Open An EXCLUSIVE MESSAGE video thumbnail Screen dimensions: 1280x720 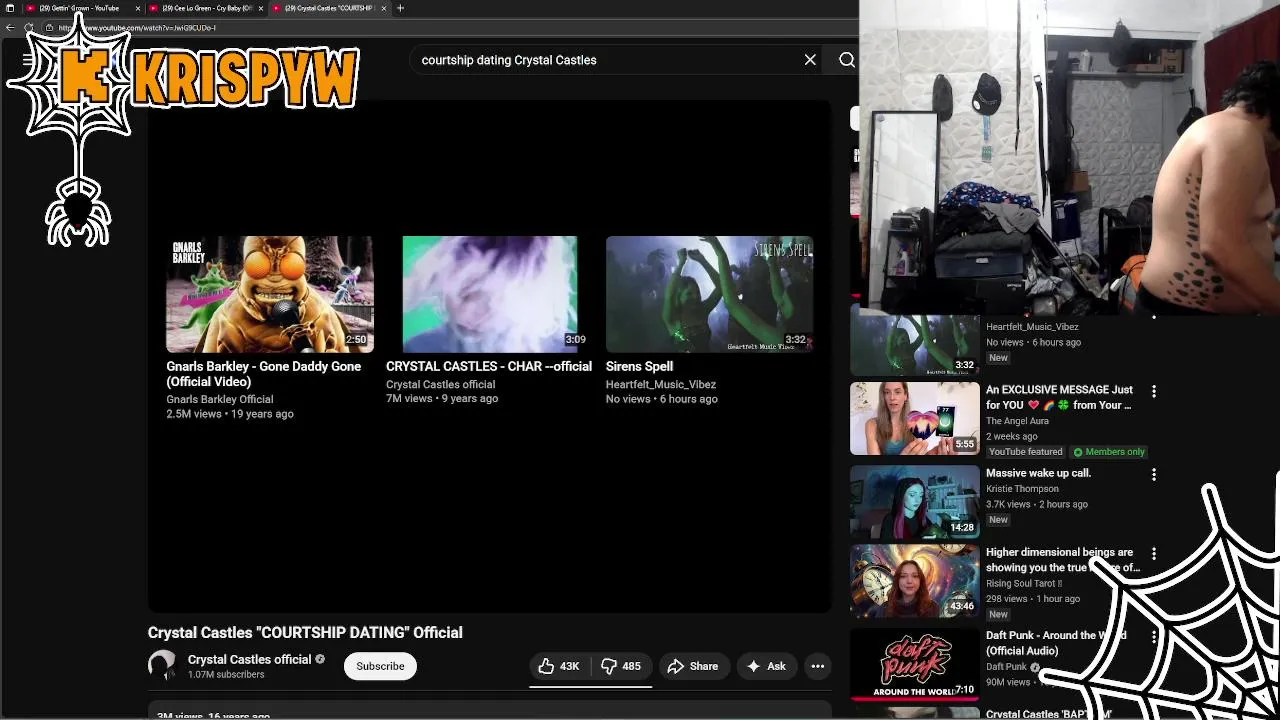[915, 418]
